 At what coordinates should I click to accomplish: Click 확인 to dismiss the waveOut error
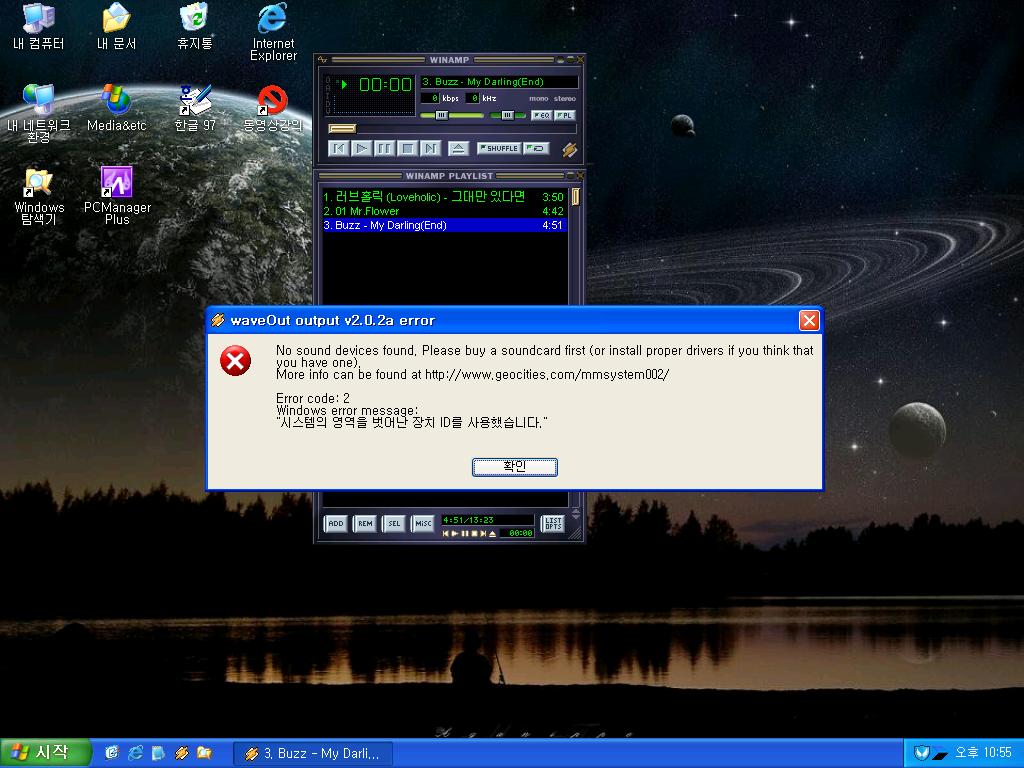[515, 467]
